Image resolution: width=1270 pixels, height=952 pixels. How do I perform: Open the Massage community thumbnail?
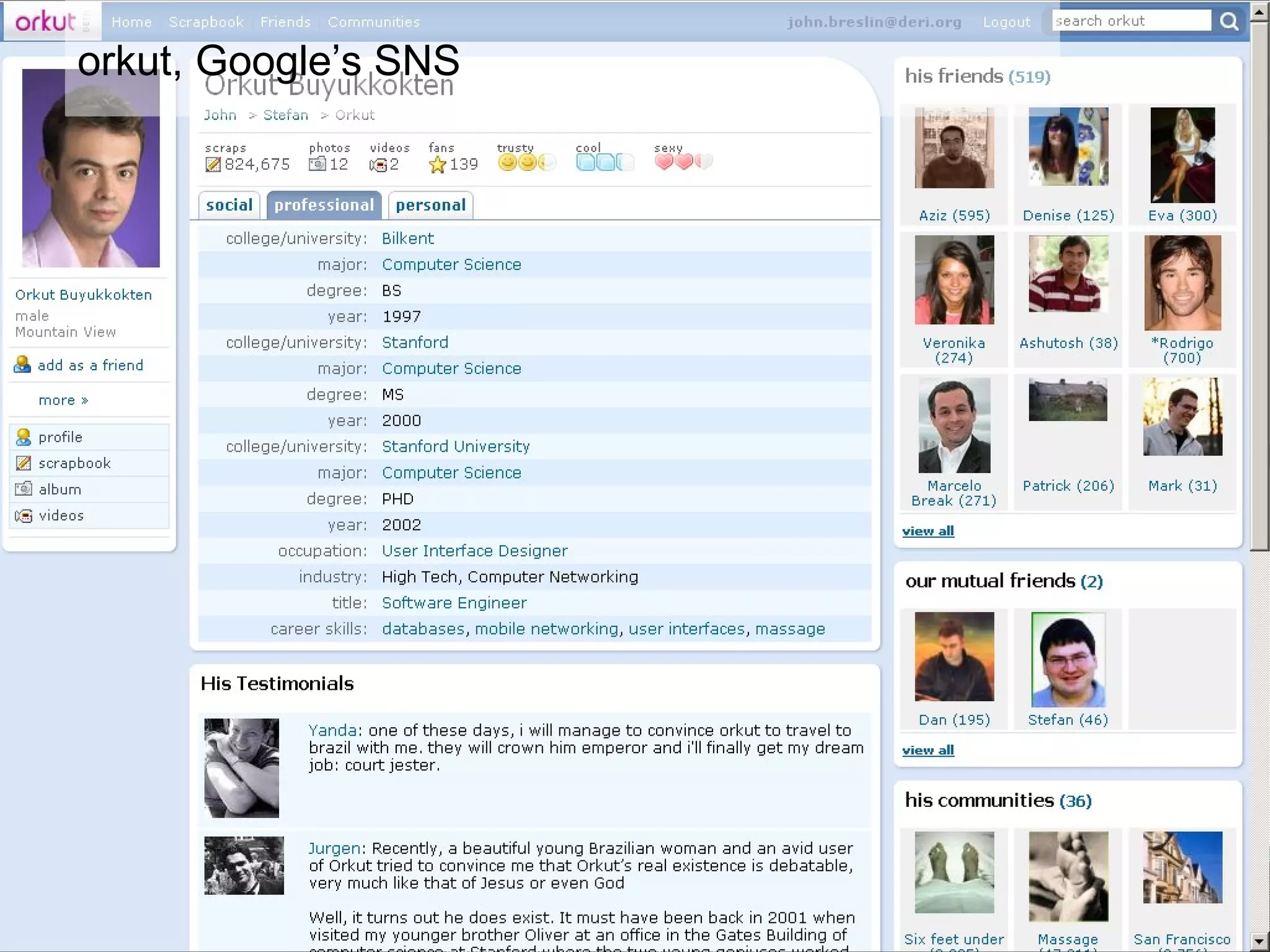pos(1068,876)
